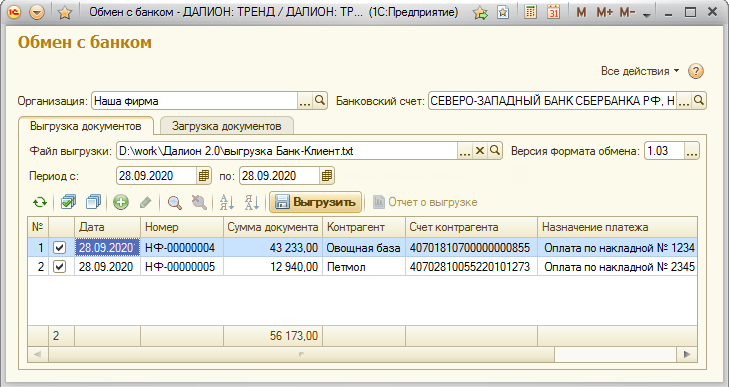Uncheck all documents with empty boxes icon
The height and width of the screenshot is (387, 729).
pyautogui.click(x=93, y=202)
